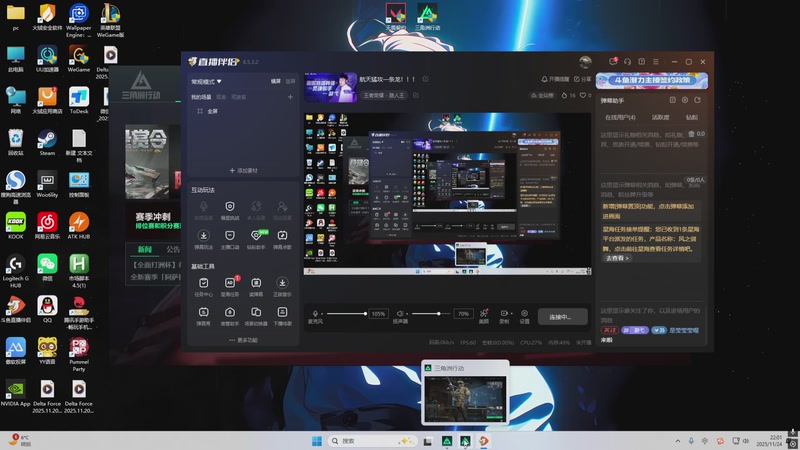Click the 直播伴侣 taskbar icon

pyautogui.click(x=483, y=441)
